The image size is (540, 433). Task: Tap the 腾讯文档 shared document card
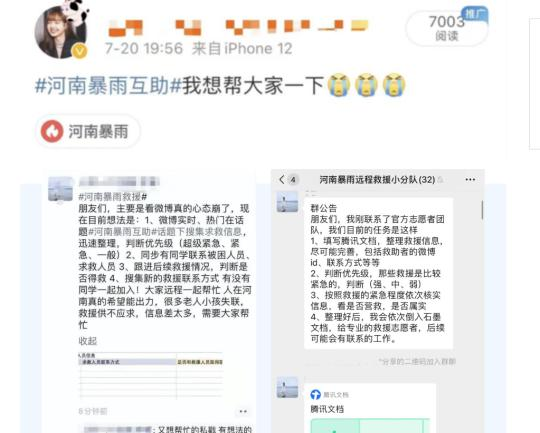point(370,408)
